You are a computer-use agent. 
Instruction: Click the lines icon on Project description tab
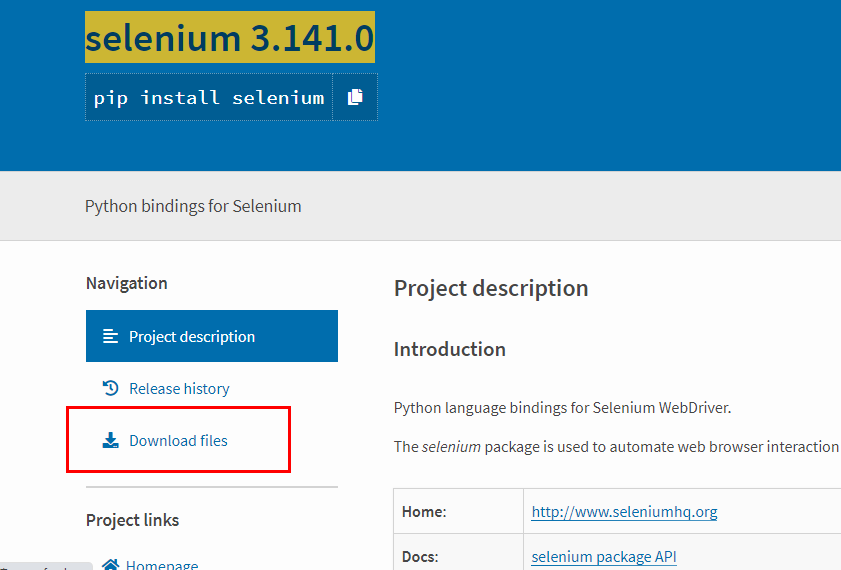tap(110, 337)
